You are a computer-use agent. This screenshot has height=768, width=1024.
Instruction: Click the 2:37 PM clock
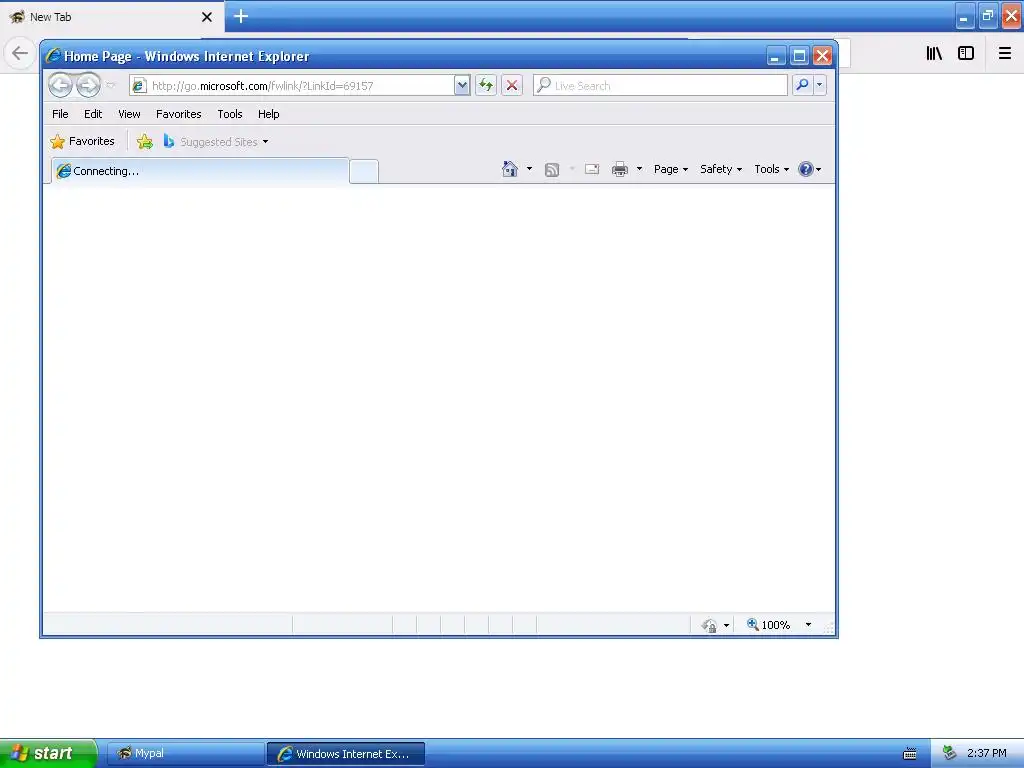tap(986, 754)
